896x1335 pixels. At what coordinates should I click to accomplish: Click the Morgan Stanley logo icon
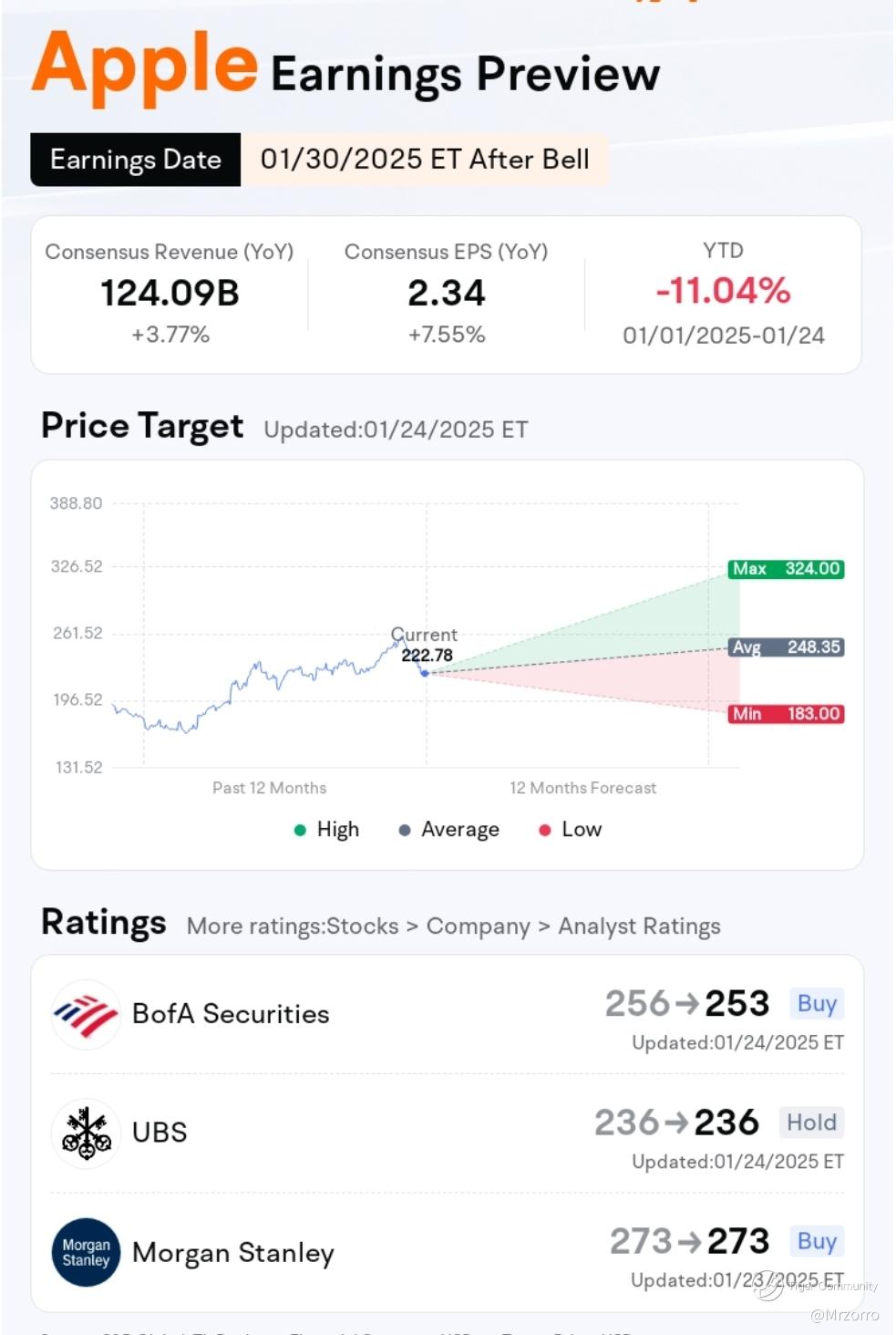click(x=86, y=1252)
